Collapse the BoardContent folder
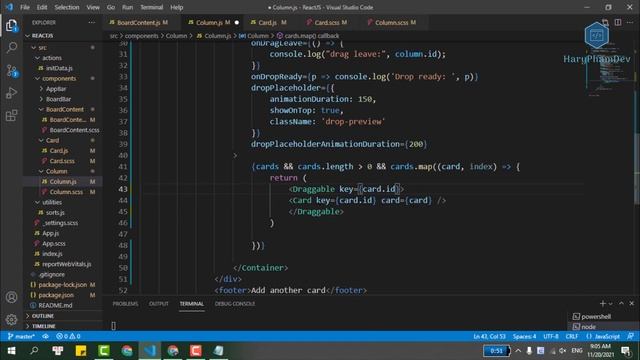640x360 pixels. pos(64,109)
